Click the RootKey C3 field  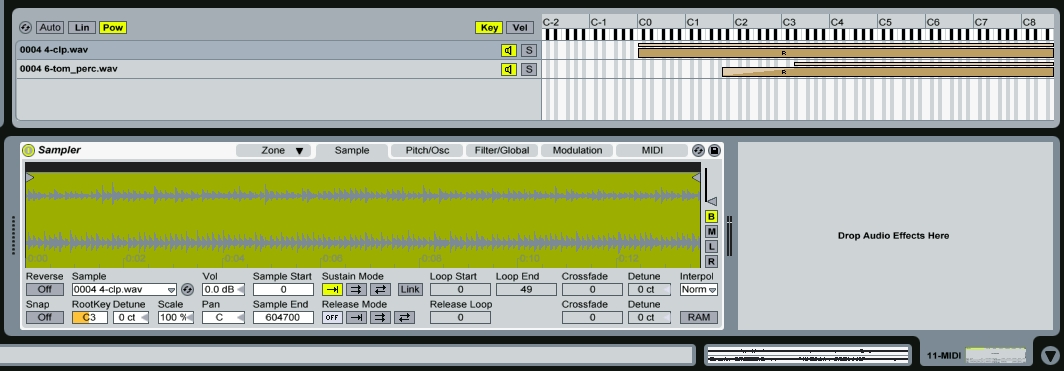90,317
